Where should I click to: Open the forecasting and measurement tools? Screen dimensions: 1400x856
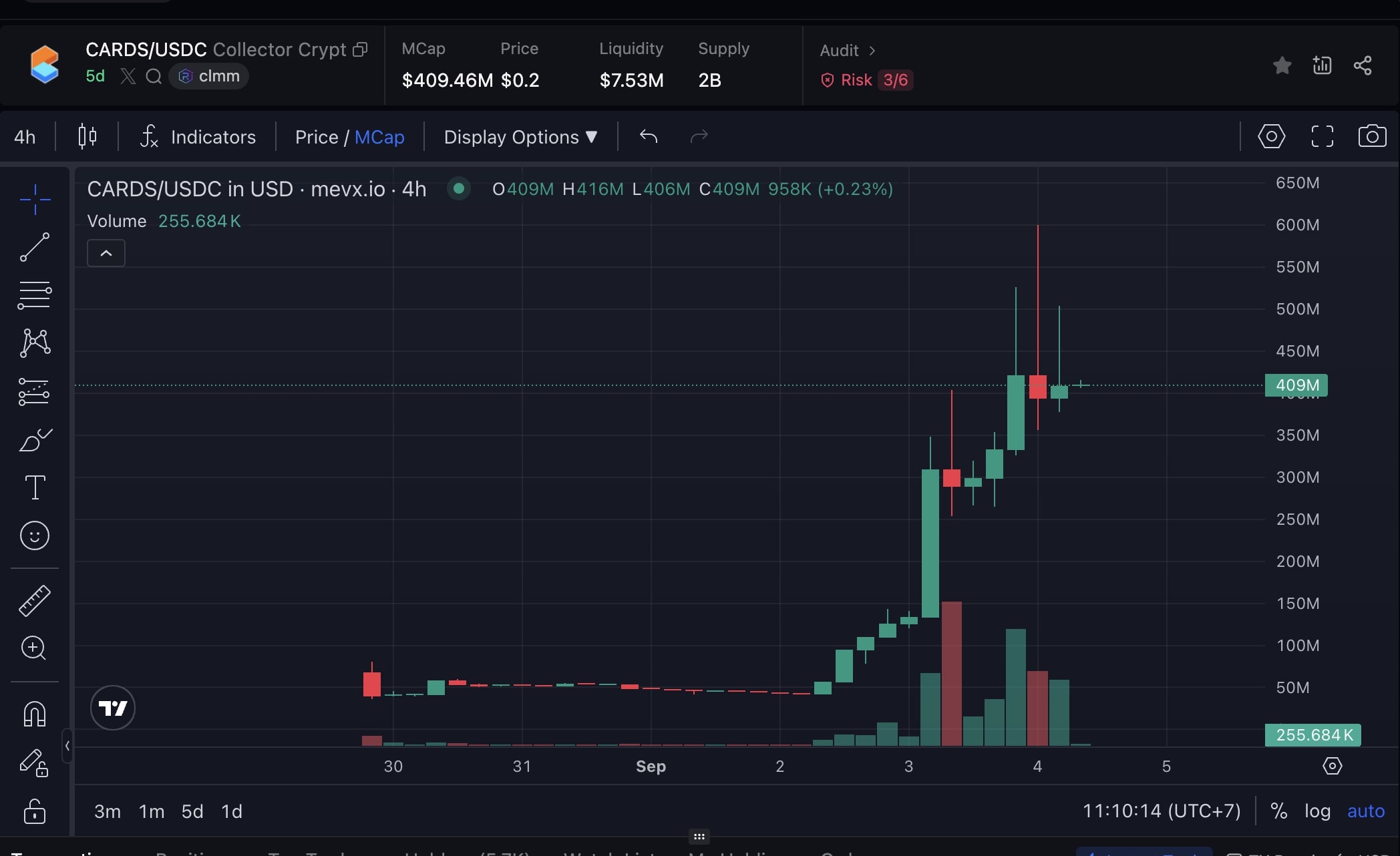(x=35, y=392)
